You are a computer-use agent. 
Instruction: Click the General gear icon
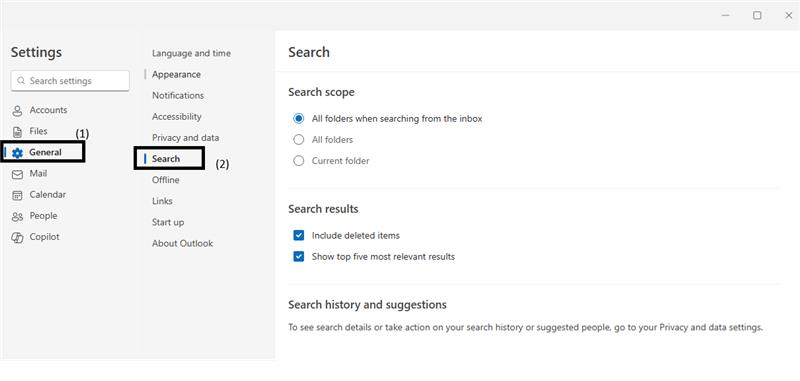tap(17, 153)
